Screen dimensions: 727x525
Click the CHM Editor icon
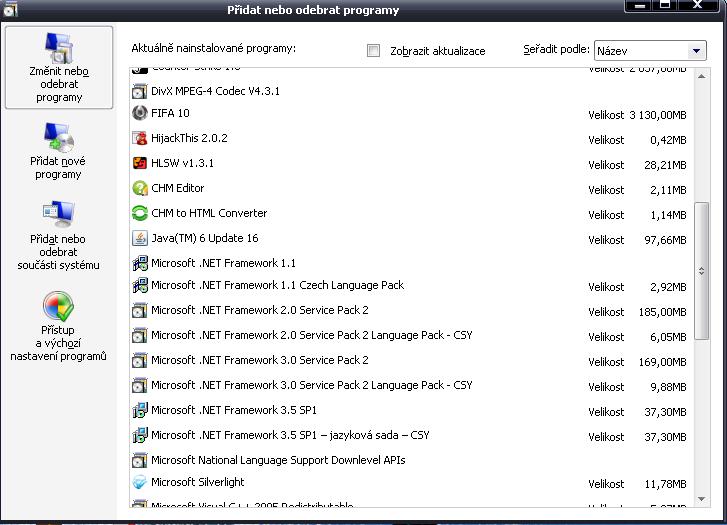140,188
